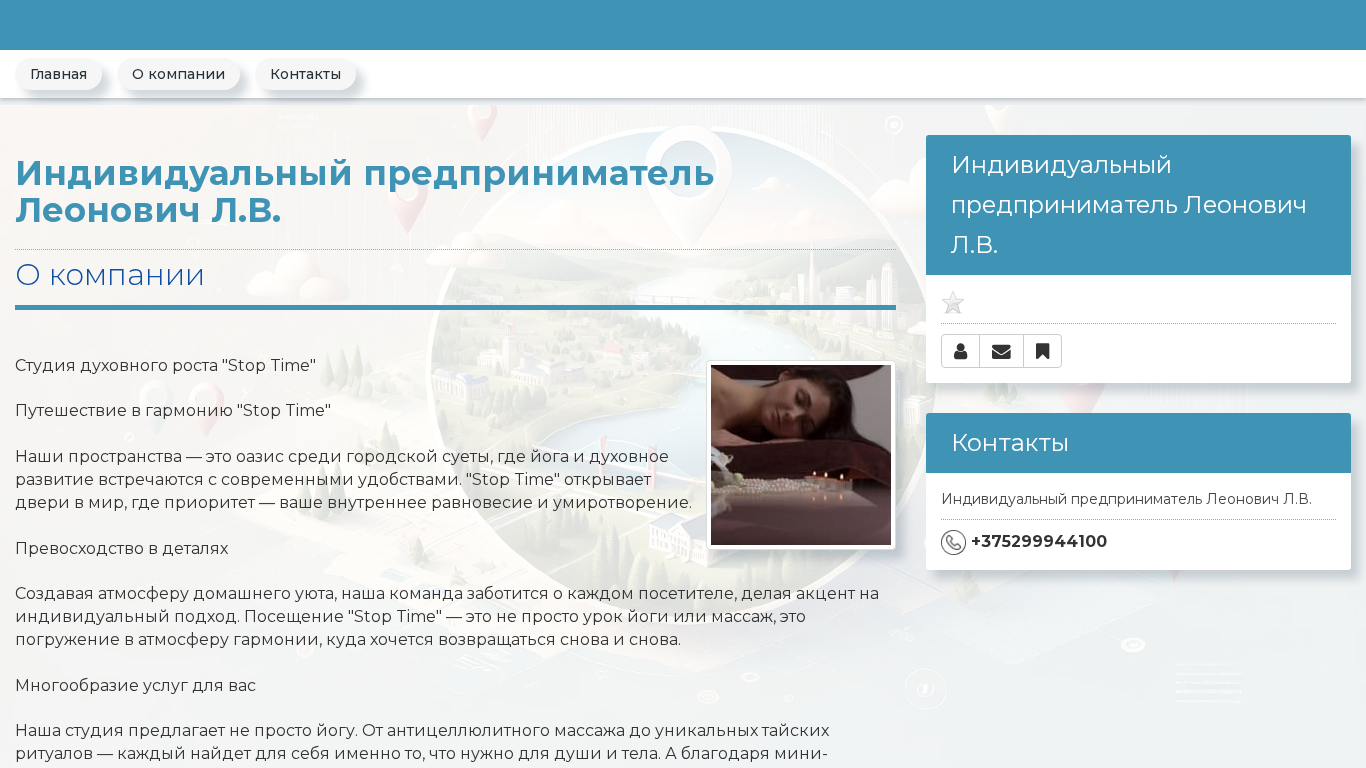Click the phone icon beside the number
Image resolution: width=1366 pixels, height=768 pixels.
coord(953,542)
